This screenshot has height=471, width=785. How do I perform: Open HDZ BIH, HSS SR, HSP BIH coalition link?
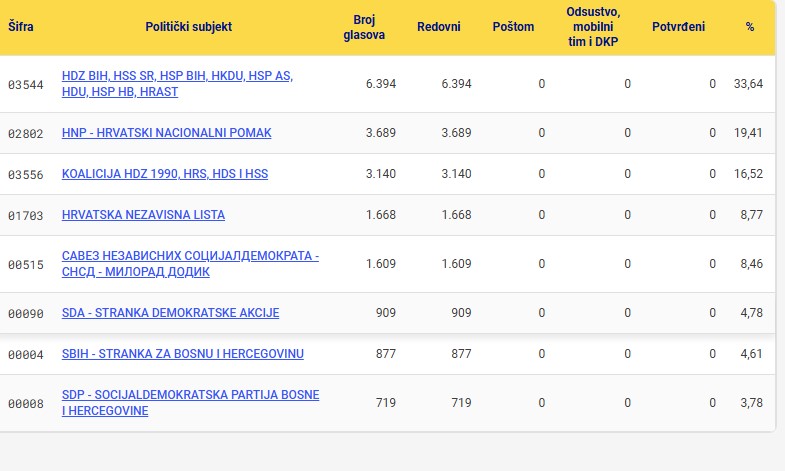click(177, 84)
